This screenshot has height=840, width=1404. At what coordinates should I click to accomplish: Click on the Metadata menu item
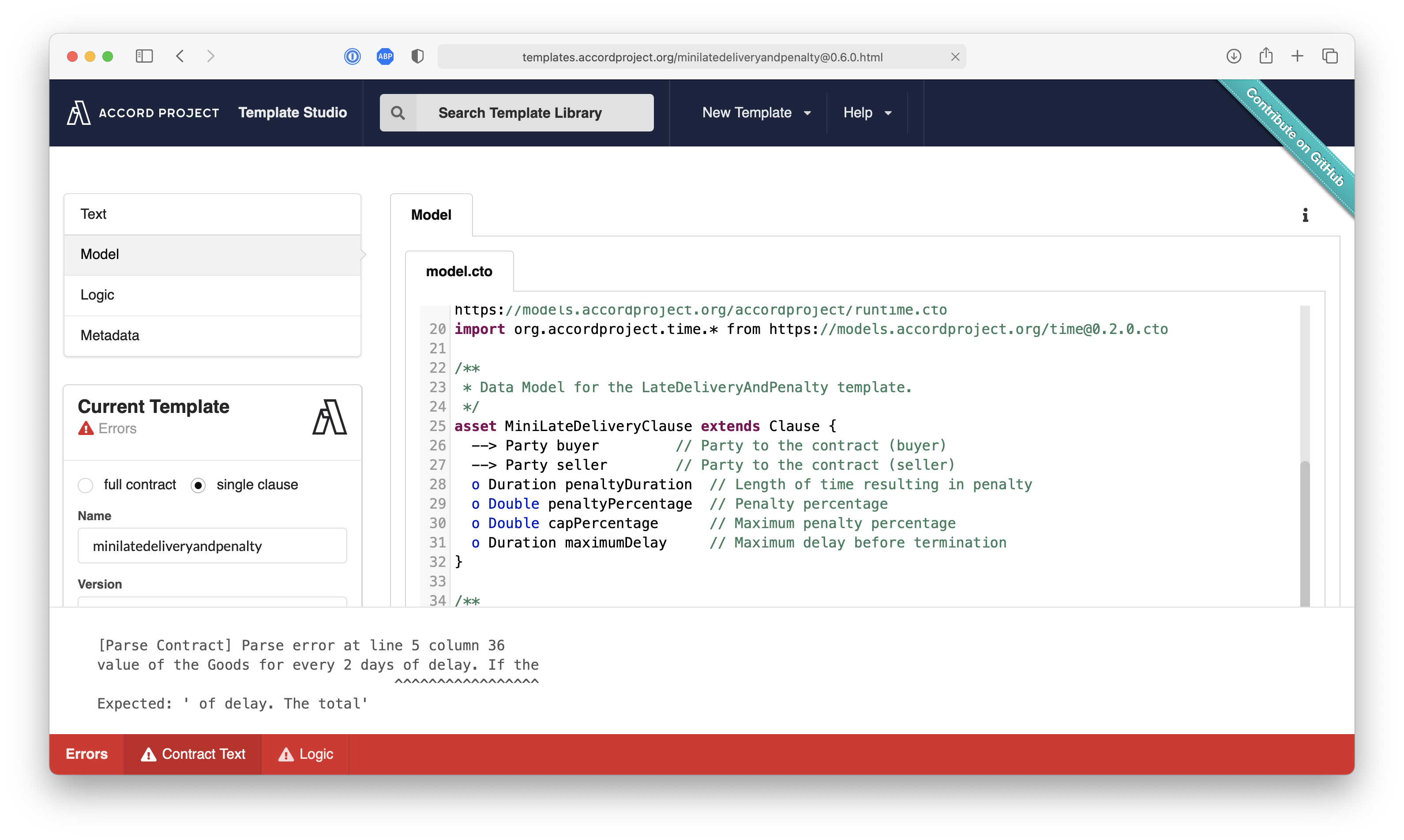point(110,335)
